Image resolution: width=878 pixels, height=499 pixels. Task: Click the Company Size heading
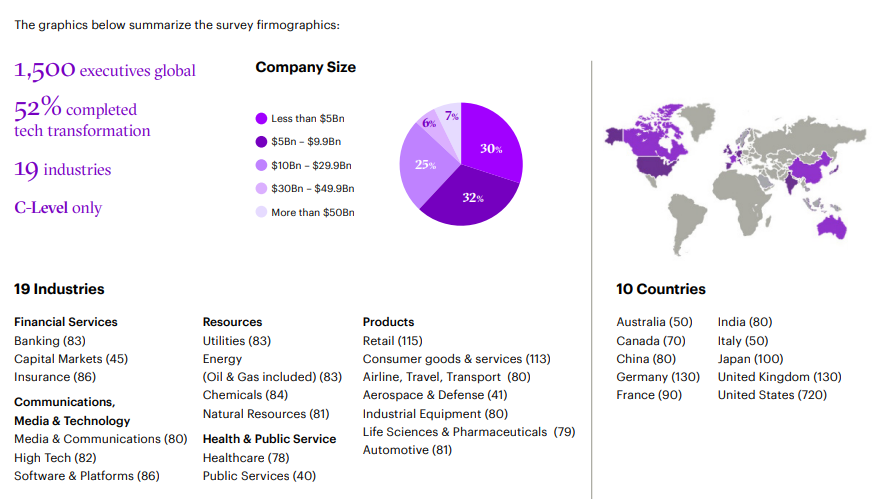(305, 67)
